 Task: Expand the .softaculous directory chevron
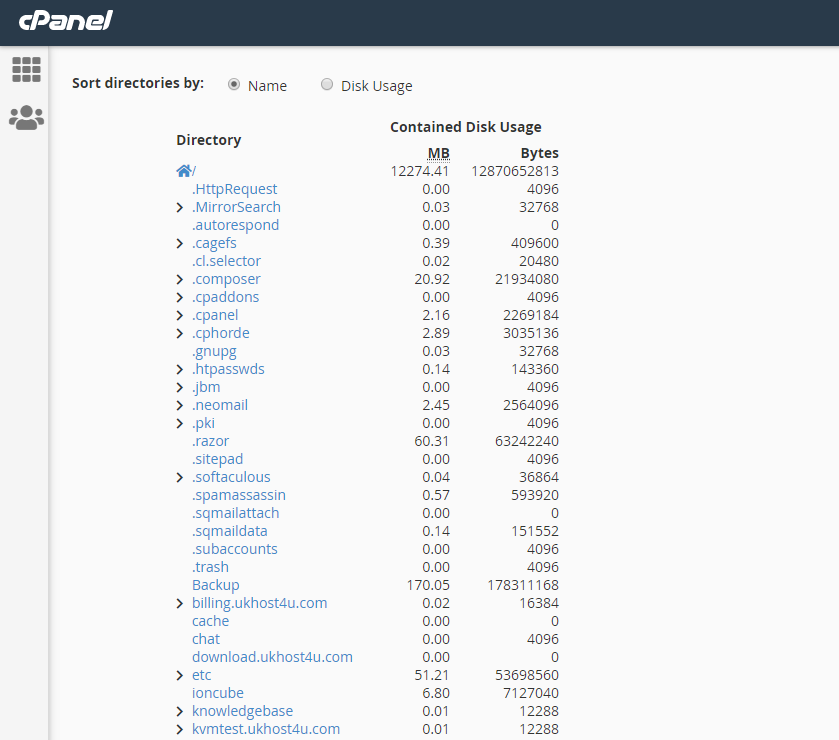[x=180, y=477]
